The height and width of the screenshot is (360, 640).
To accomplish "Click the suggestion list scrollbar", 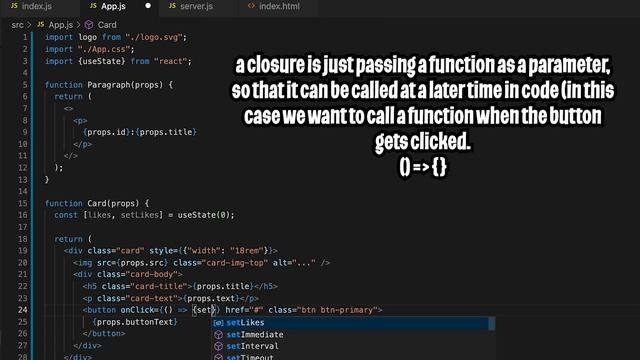I will pyautogui.click(x=492, y=323).
